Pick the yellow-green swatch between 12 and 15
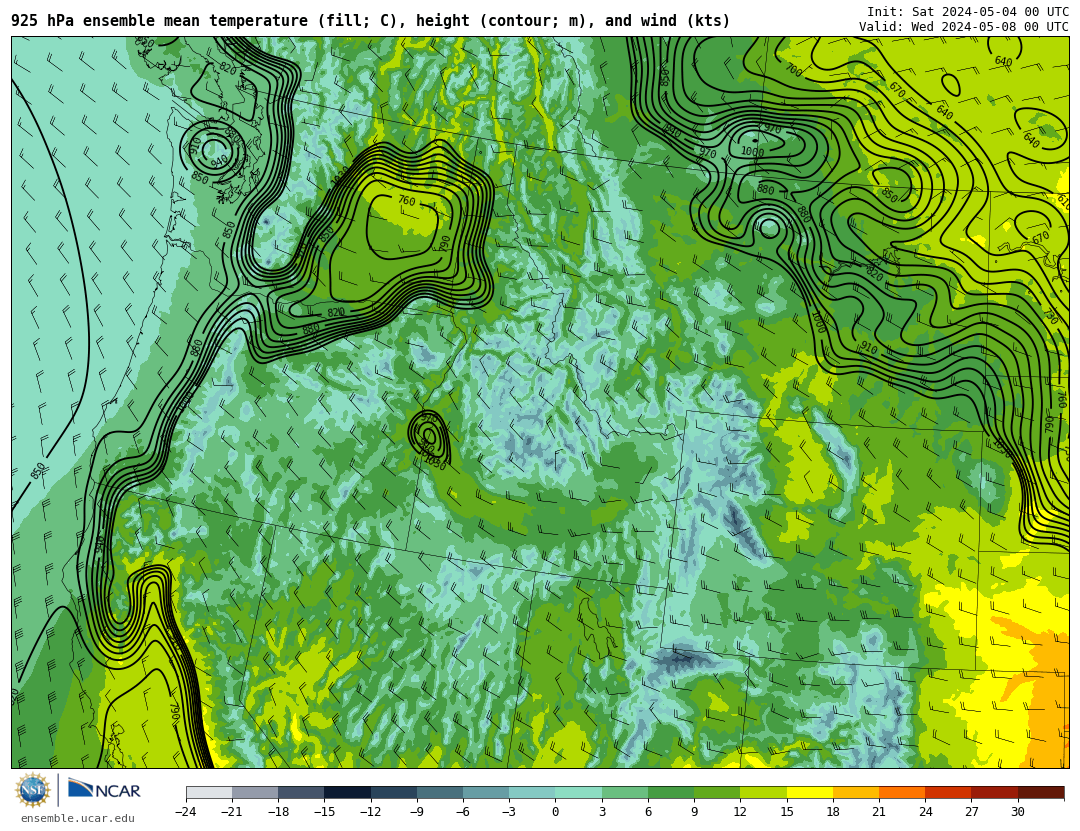The height and width of the screenshot is (831, 1080). click(x=763, y=792)
